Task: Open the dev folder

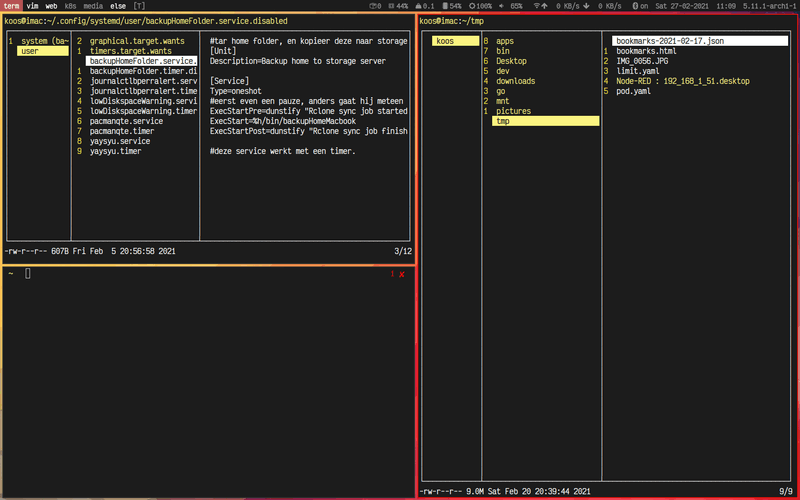Action: (503, 71)
